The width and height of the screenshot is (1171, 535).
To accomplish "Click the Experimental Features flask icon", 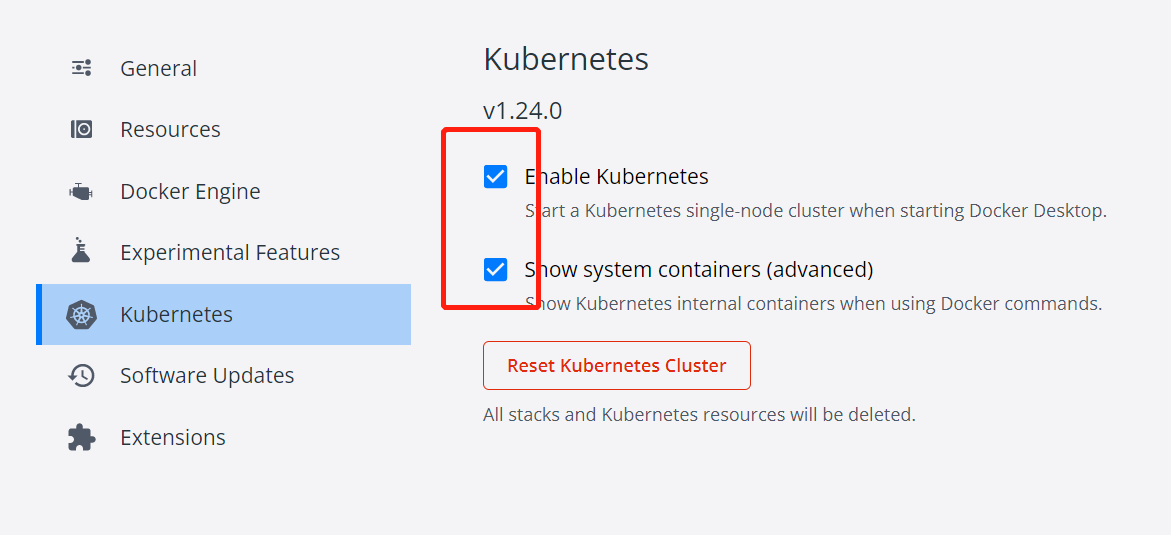I will click(81, 252).
